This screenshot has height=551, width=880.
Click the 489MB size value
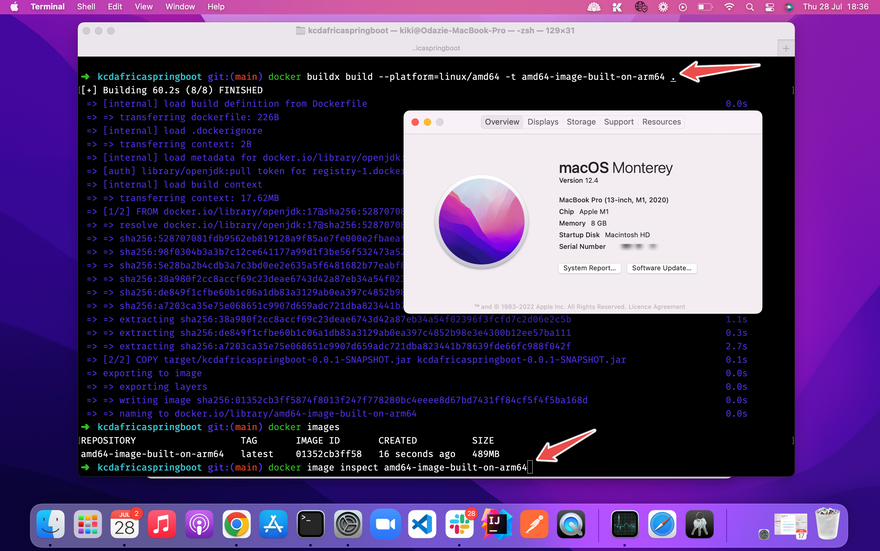[x=485, y=454]
